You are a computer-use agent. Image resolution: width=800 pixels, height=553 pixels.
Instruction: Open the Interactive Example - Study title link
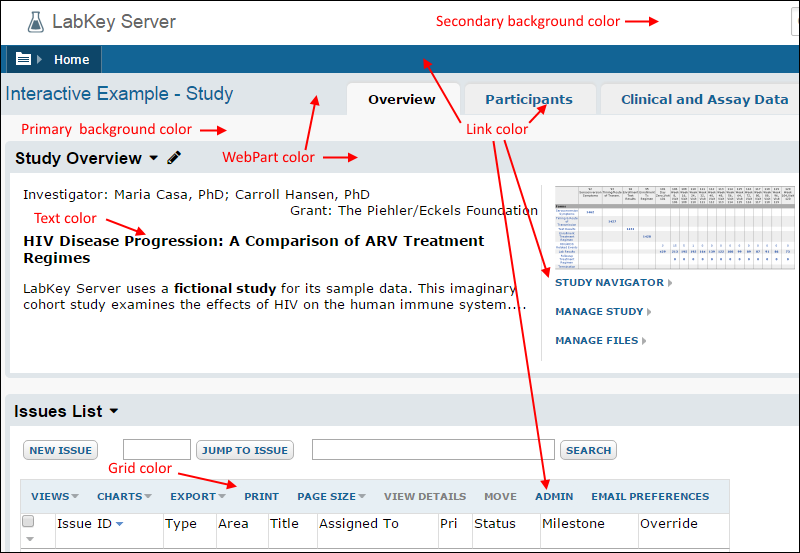click(119, 94)
